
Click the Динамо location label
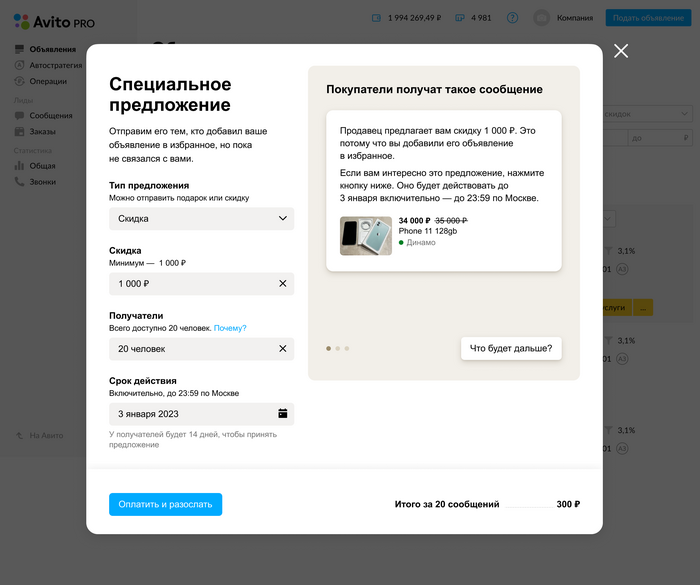[x=421, y=242]
